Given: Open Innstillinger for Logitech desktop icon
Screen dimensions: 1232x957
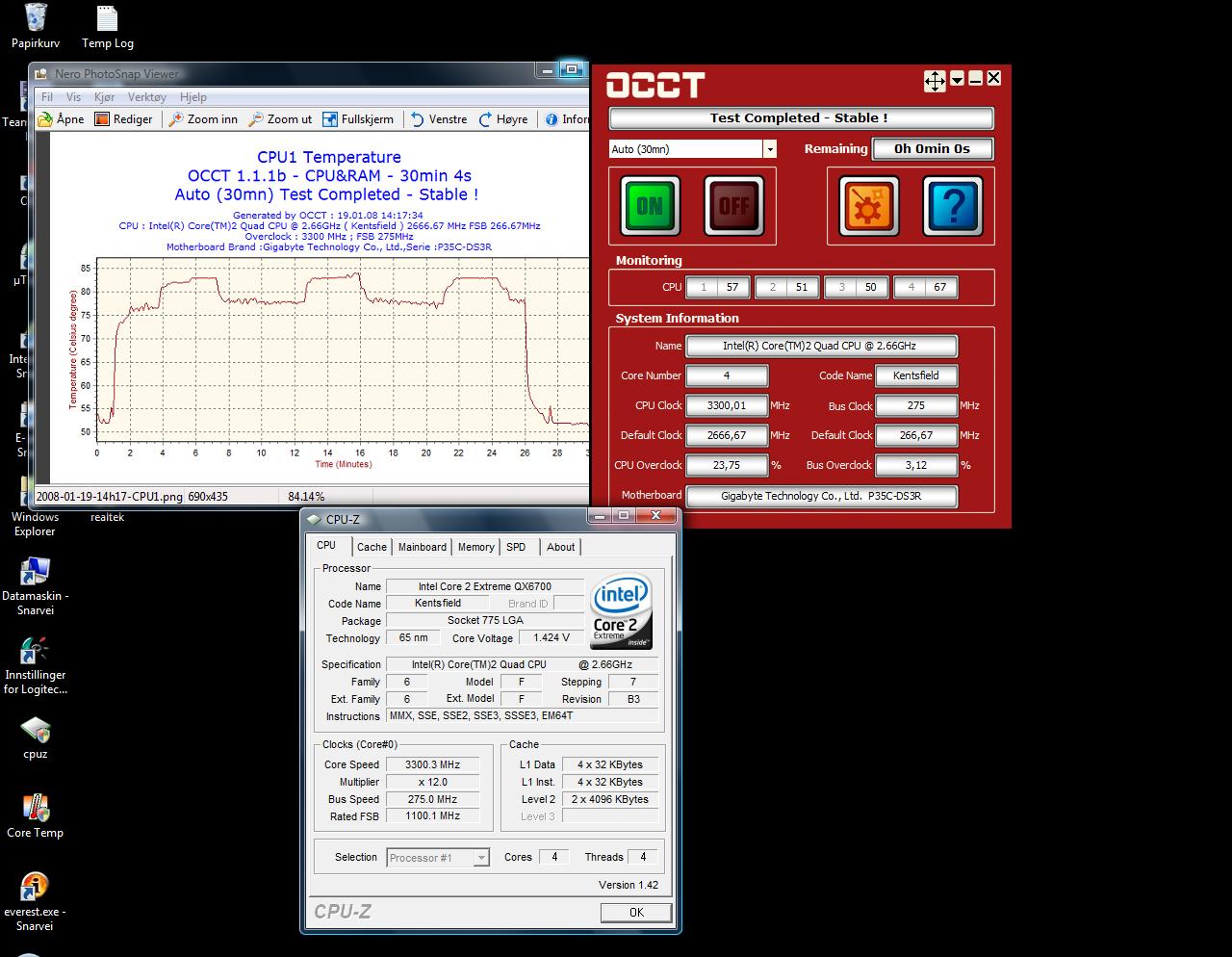Looking at the screenshot, I should 35,666.
